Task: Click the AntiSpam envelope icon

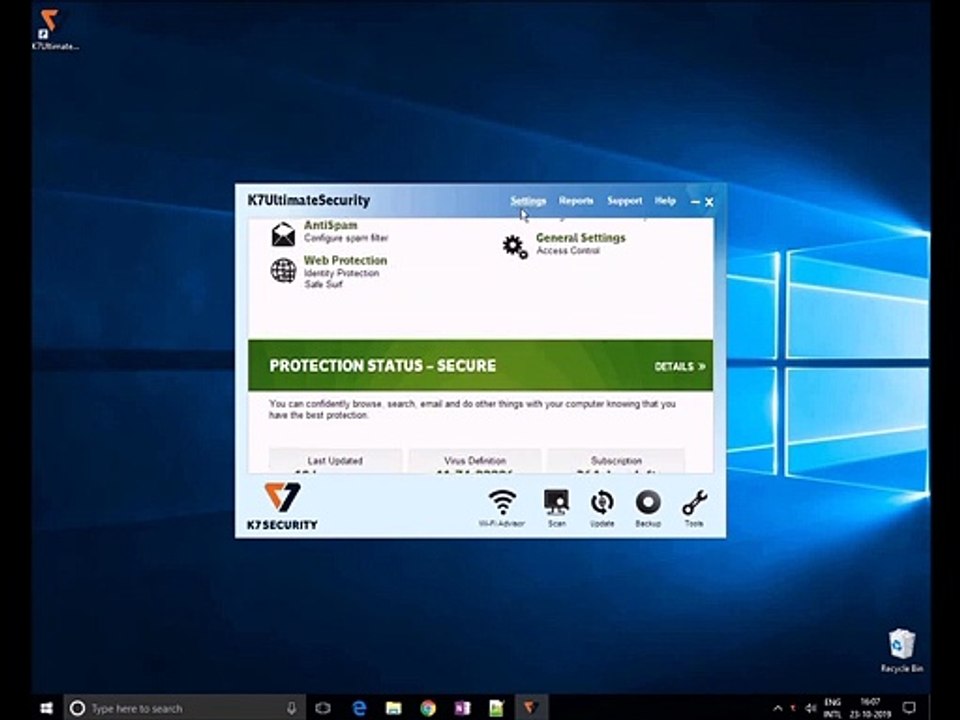Action: click(283, 234)
